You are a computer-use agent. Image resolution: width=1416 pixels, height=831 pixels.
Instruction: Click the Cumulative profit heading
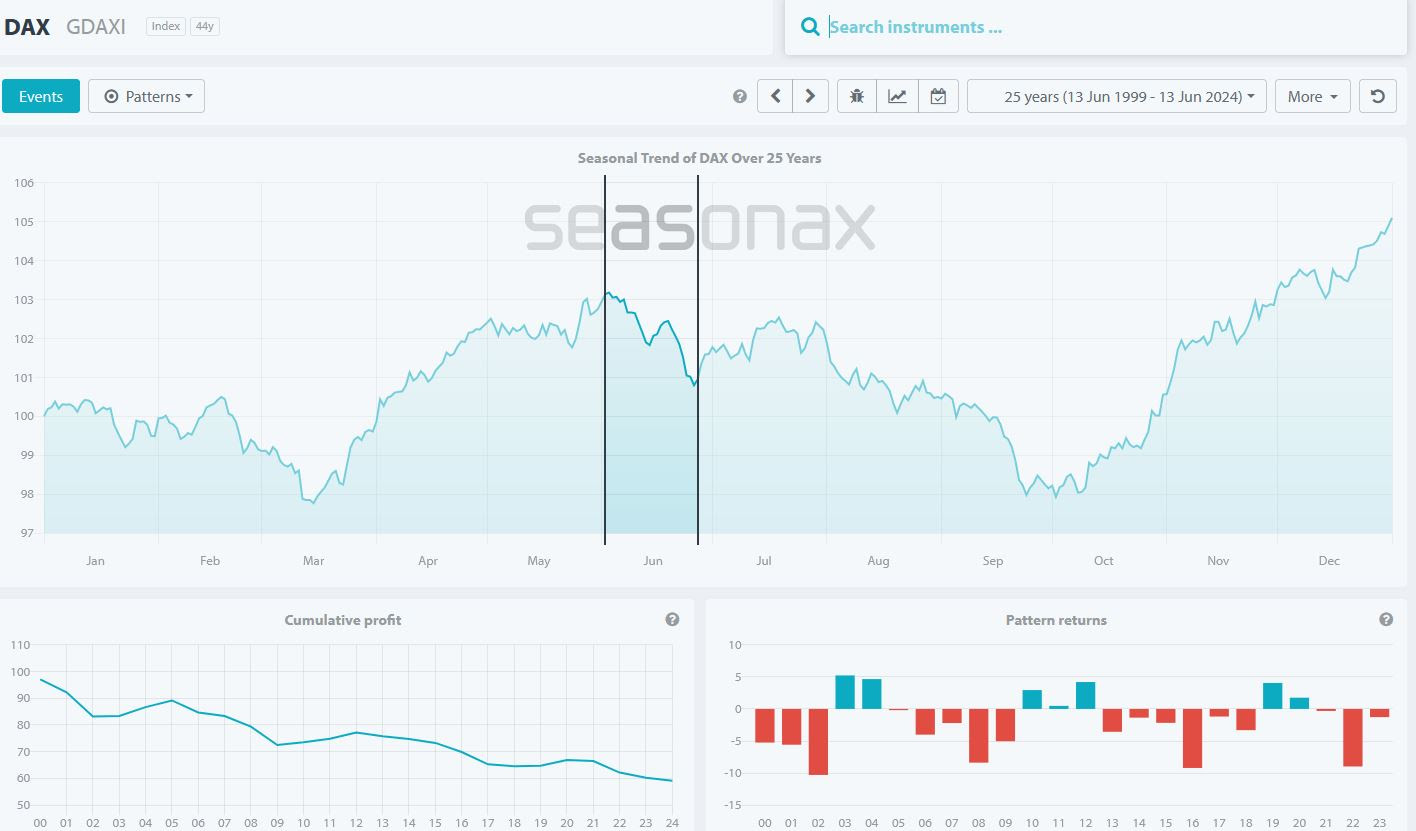click(x=343, y=620)
